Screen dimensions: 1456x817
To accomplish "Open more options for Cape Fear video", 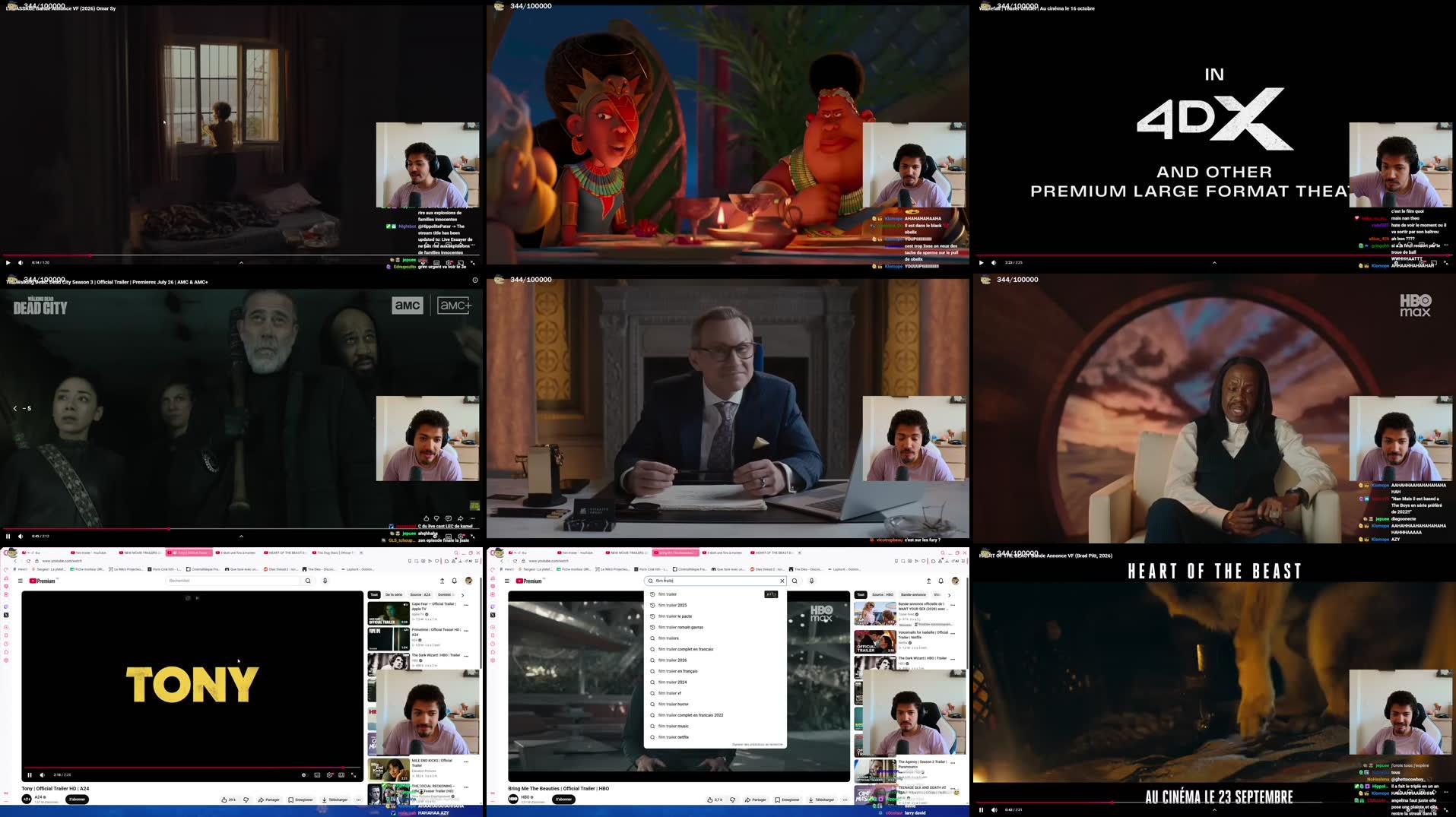I will pos(466,605).
